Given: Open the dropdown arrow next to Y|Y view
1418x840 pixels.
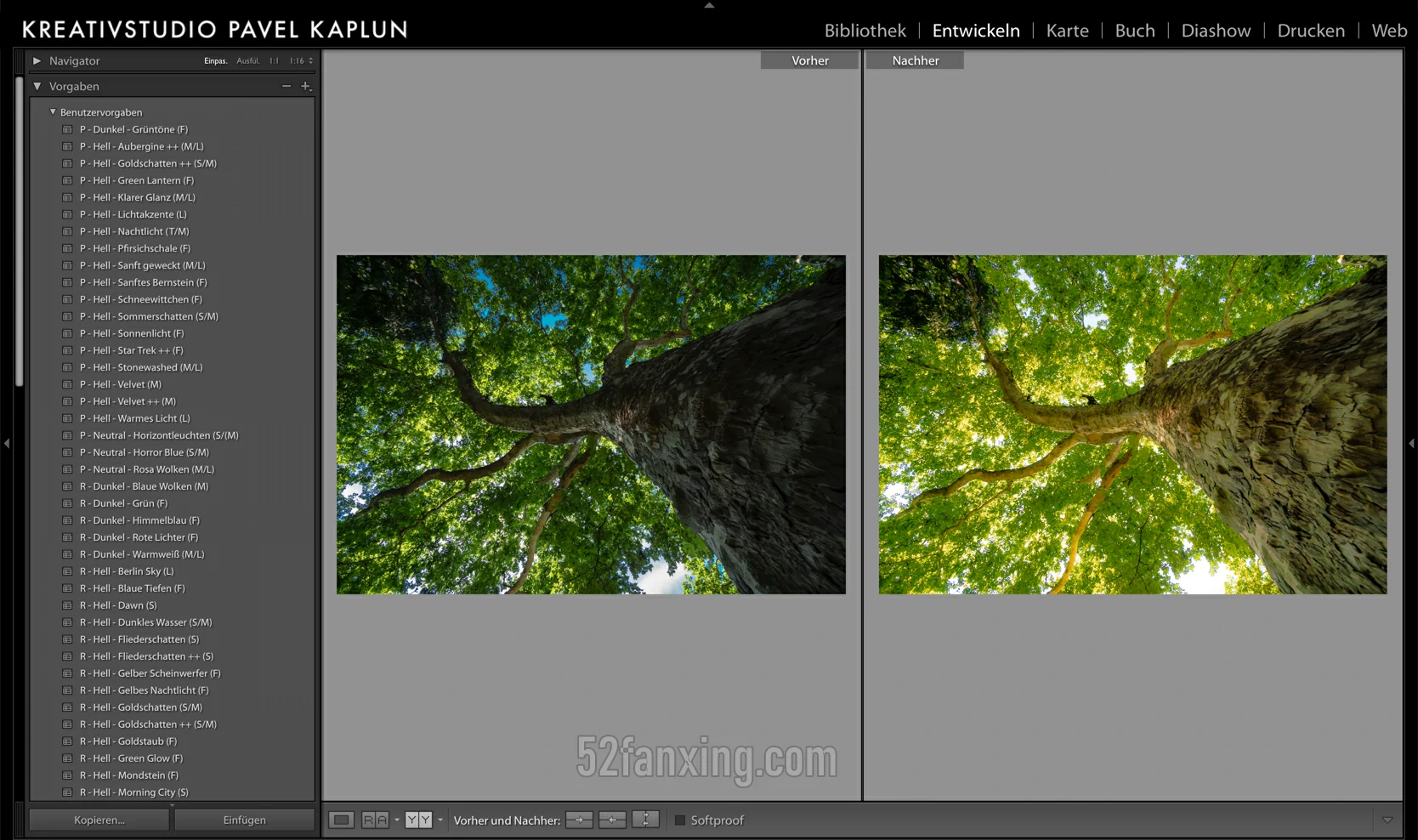Looking at the screenshot, I should tap(440, 820).
